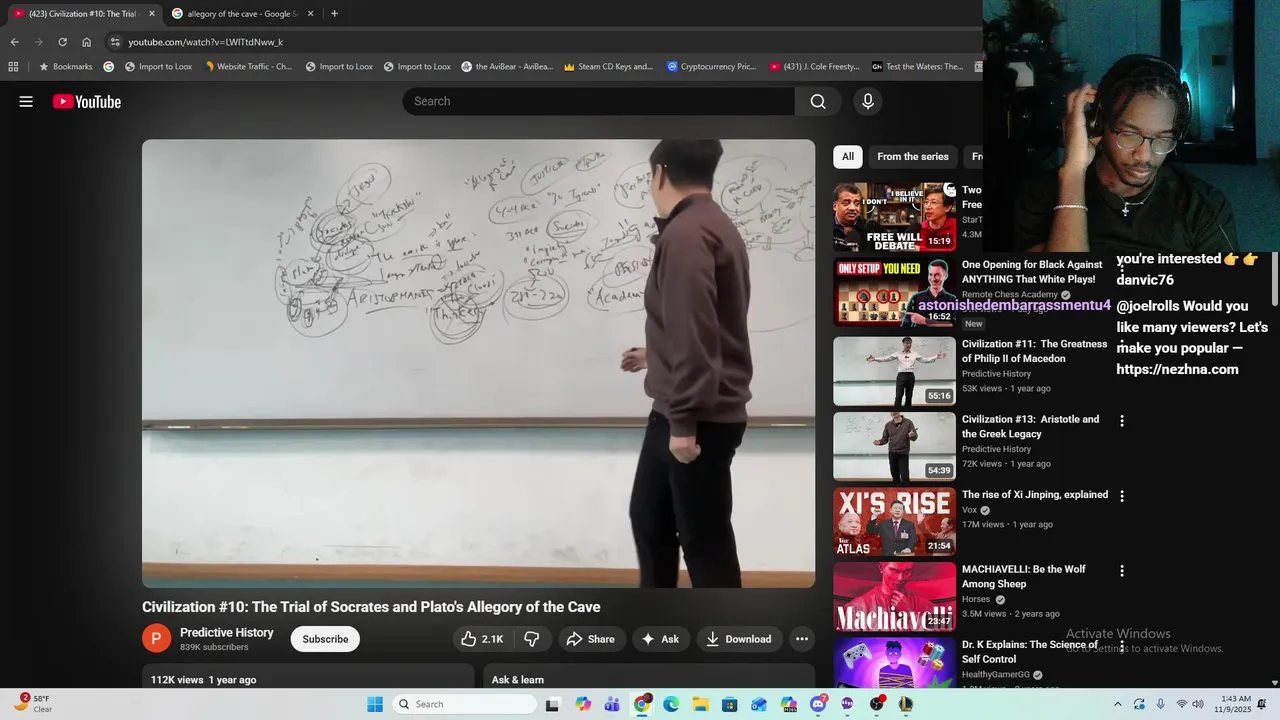Open options menu for MACHIAVELLI video

[1122, 571]
